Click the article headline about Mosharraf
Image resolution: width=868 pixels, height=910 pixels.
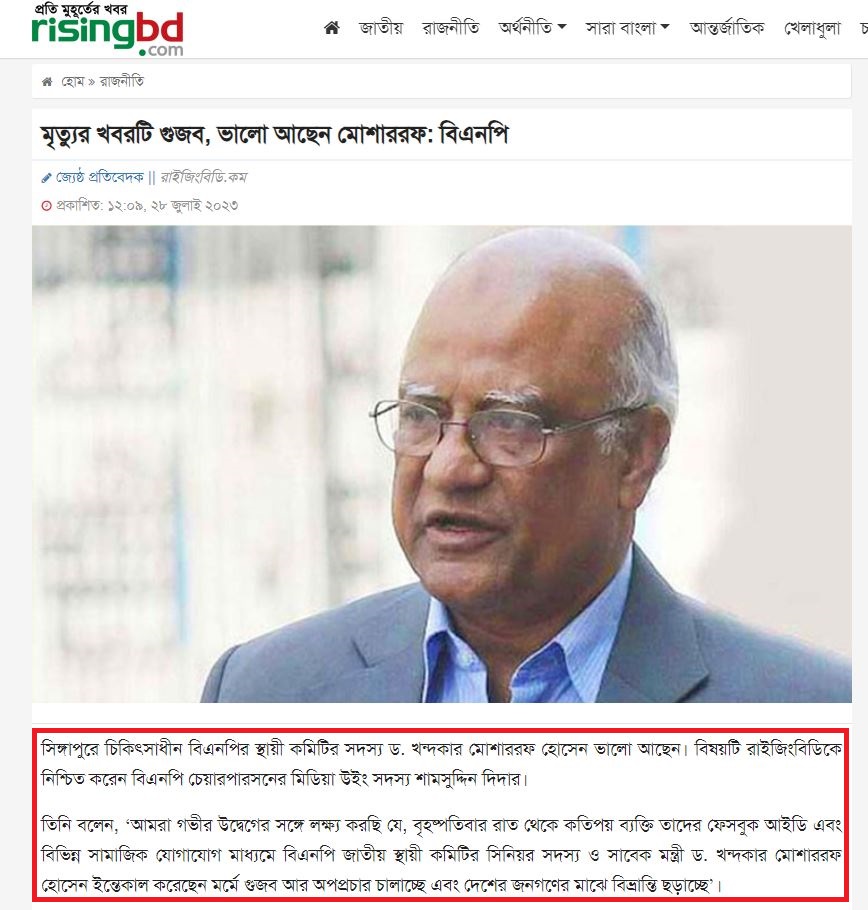pos(274,135)
